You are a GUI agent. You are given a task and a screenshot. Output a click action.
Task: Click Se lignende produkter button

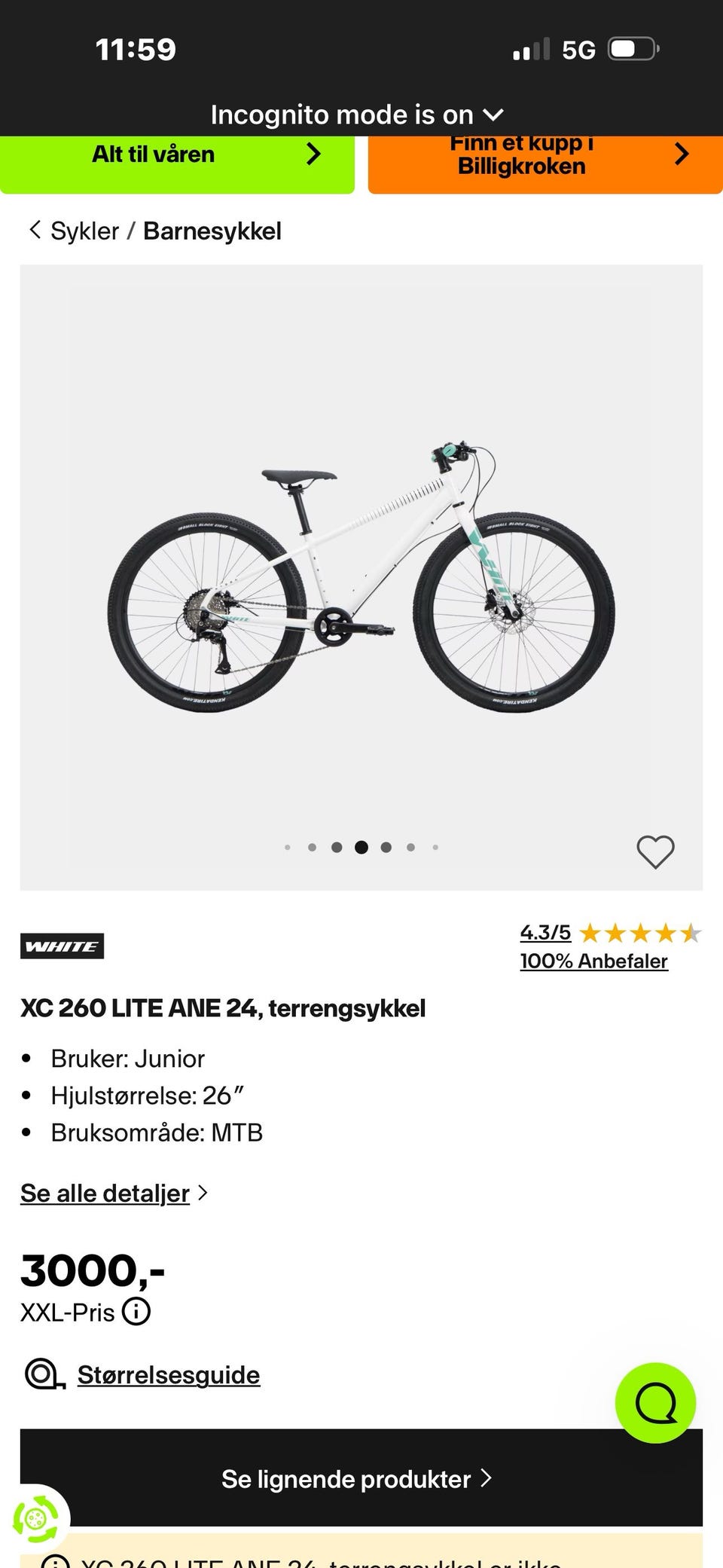tap(361, 1478)
